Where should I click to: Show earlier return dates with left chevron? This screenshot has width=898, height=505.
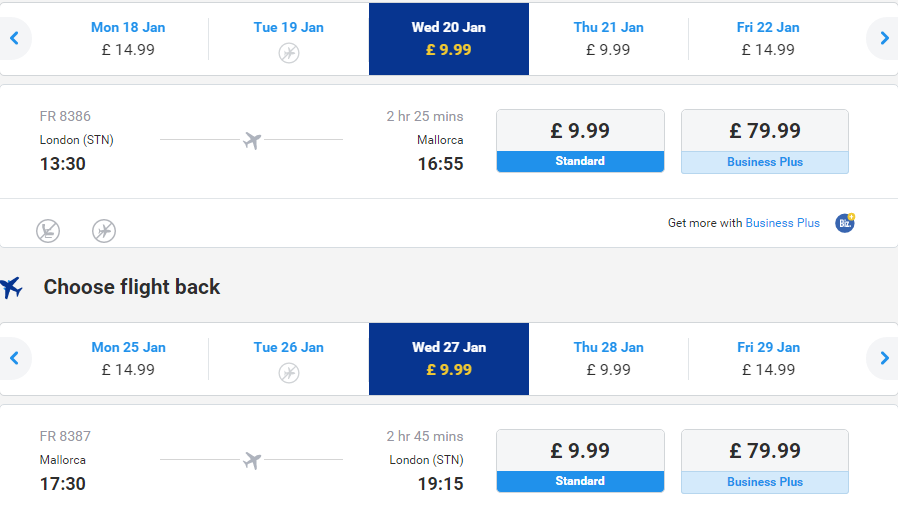[14, 358]
